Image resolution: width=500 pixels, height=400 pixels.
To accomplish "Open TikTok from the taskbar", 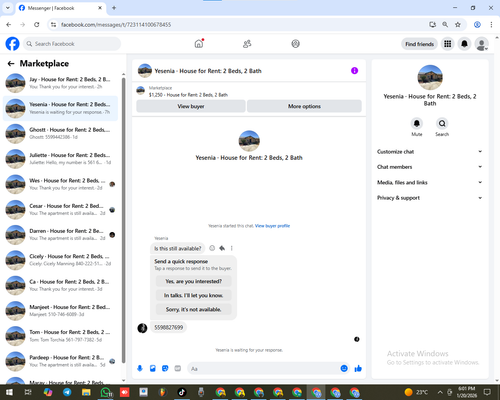I will point(182,392).
